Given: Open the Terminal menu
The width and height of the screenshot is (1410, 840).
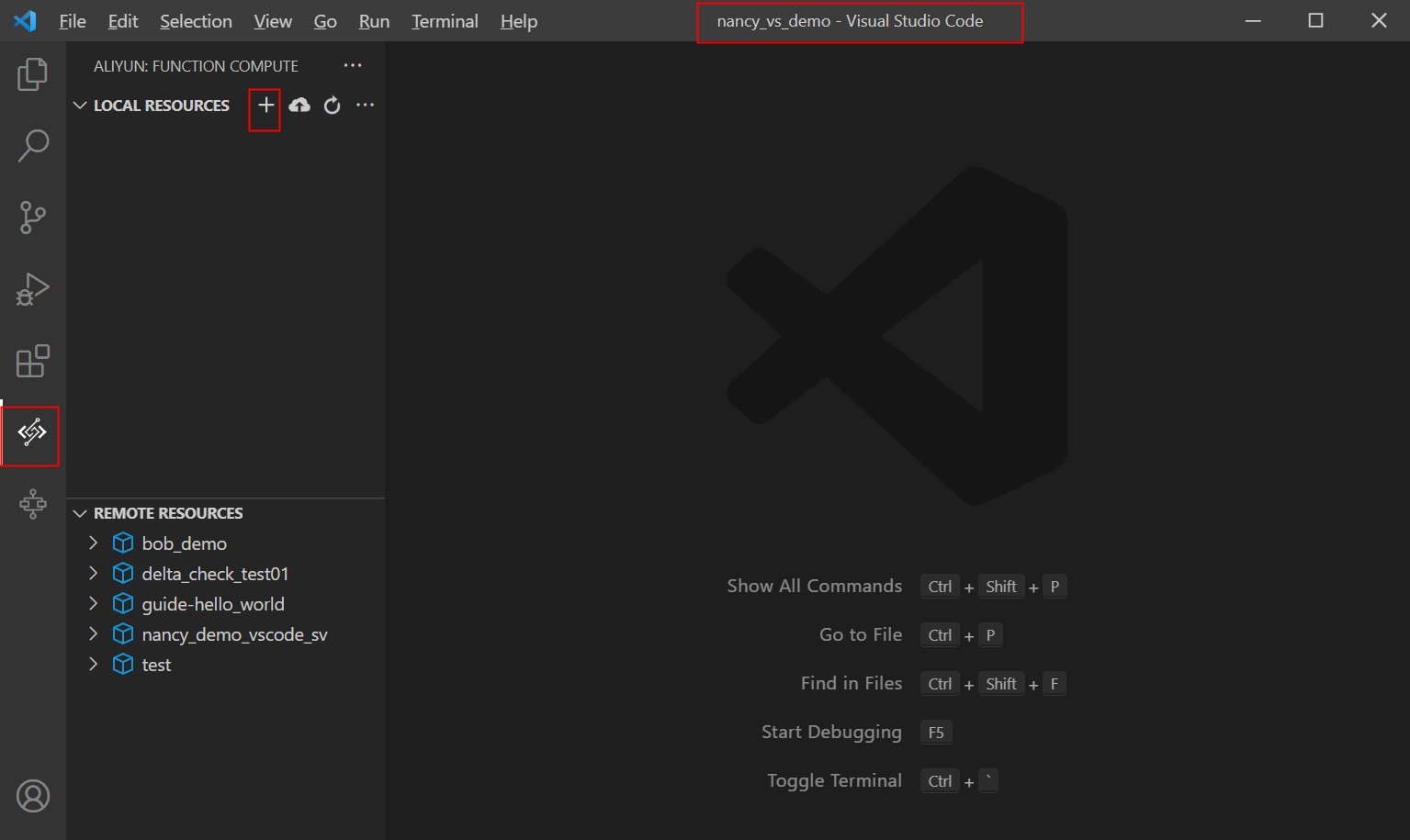Looking at the screenshot, I should [445, 21].
